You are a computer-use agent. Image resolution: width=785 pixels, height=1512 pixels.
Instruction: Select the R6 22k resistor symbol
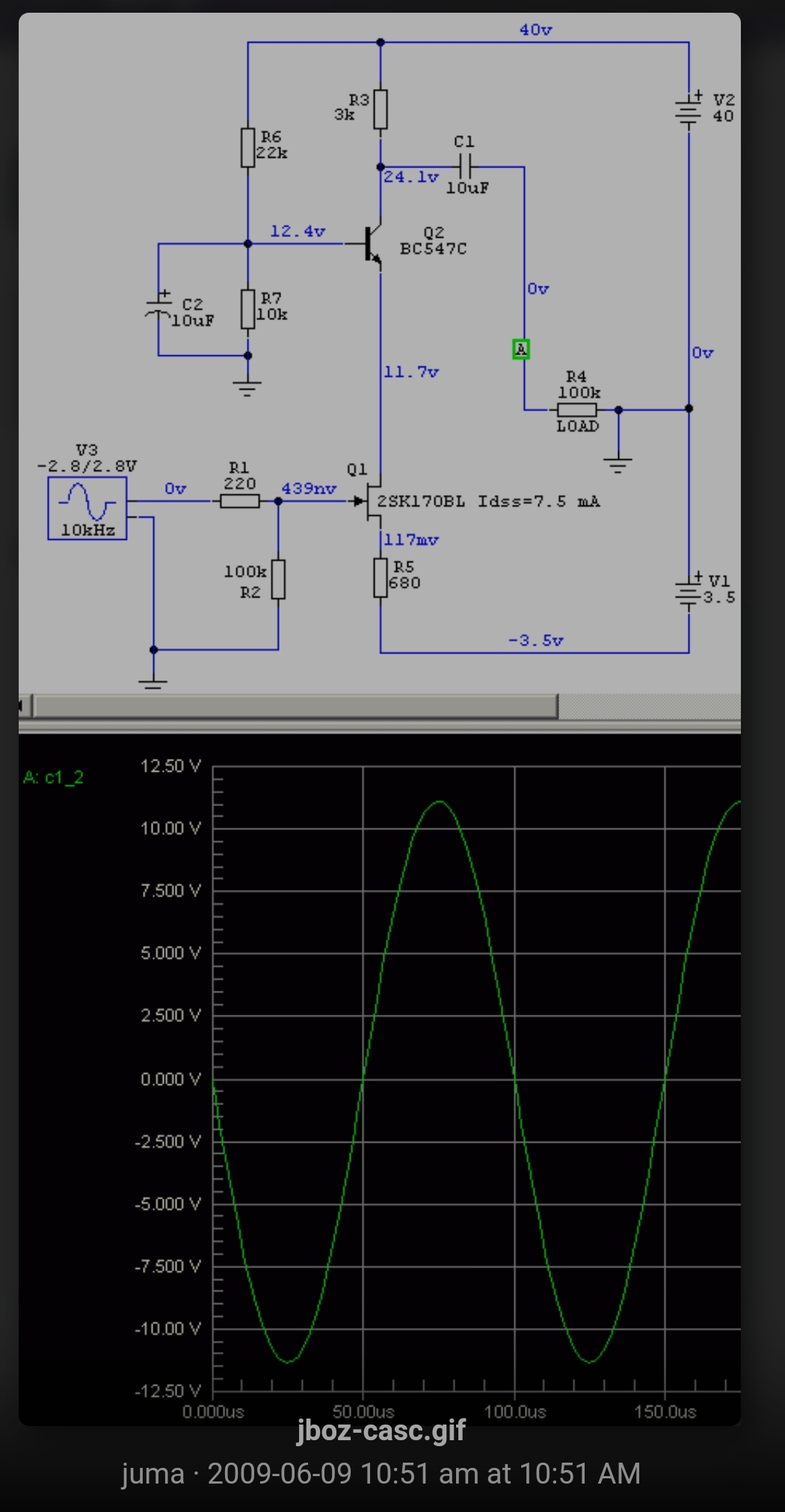248,147
